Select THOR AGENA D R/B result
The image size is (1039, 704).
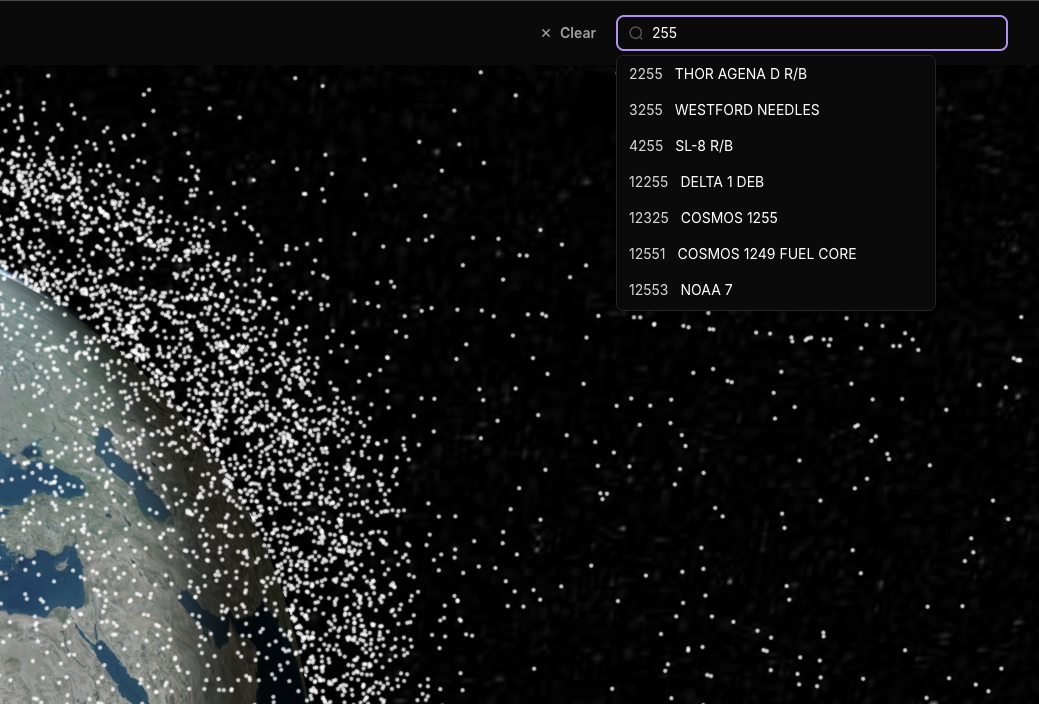coord(776,74)
